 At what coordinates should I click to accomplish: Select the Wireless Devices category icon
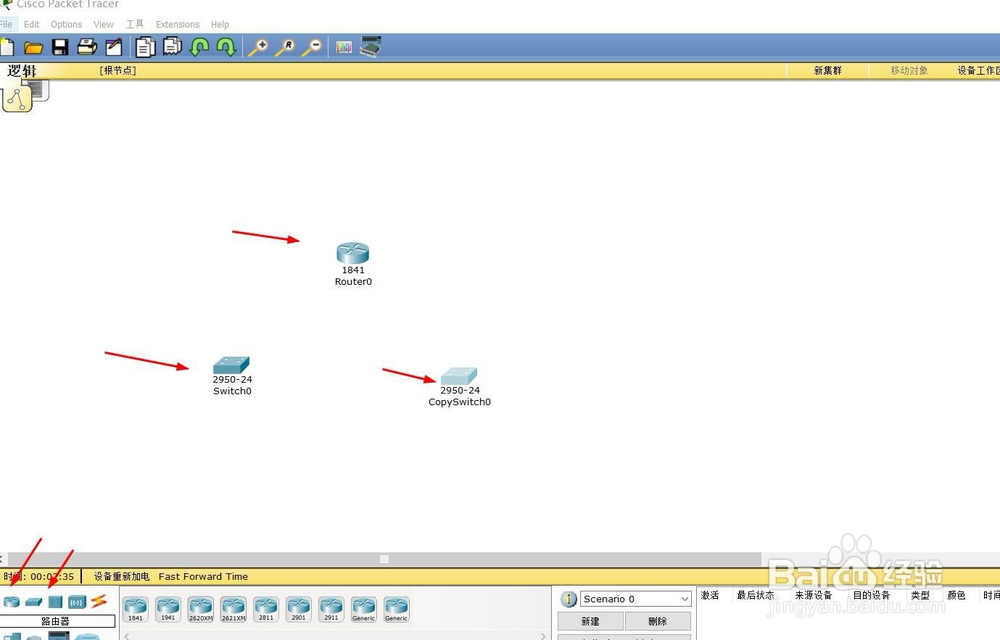click(77, 601)
